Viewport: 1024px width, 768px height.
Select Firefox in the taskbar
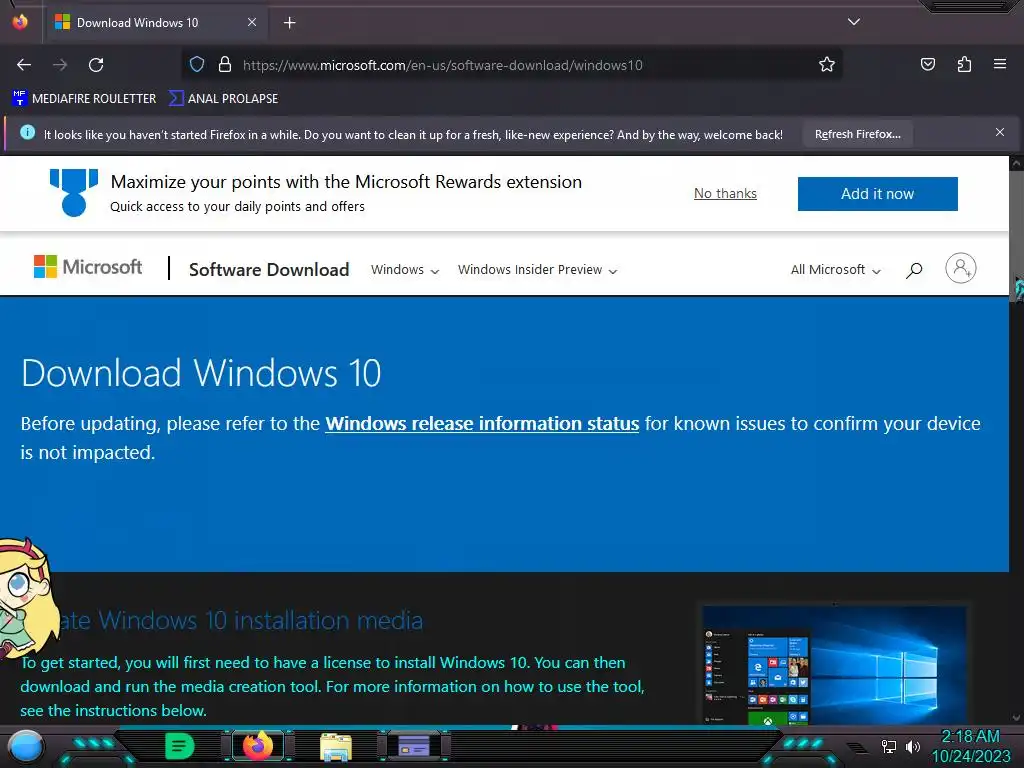click(x=257, y=746)
